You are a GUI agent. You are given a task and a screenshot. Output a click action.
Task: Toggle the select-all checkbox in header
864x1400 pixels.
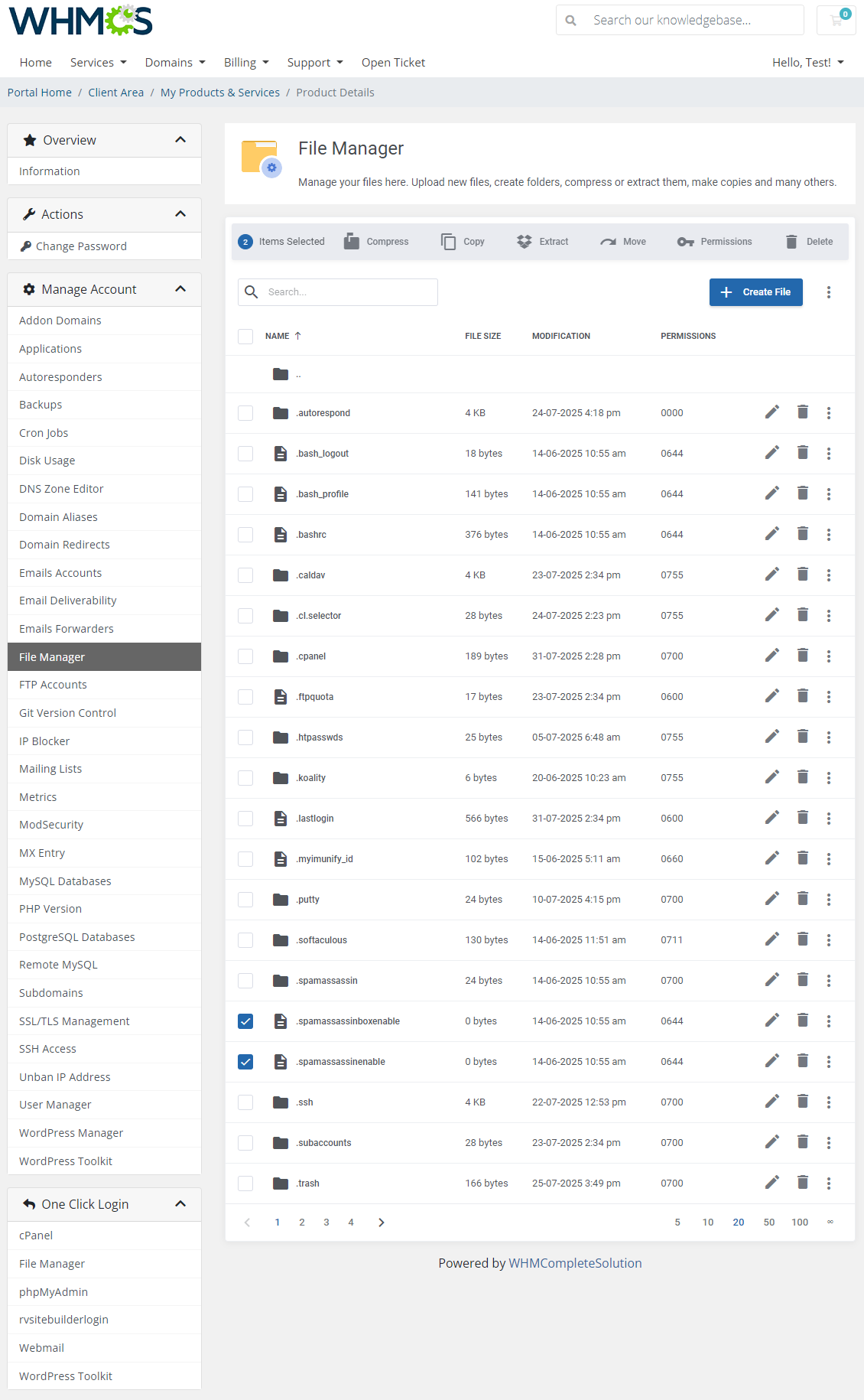tap(245, 336)
